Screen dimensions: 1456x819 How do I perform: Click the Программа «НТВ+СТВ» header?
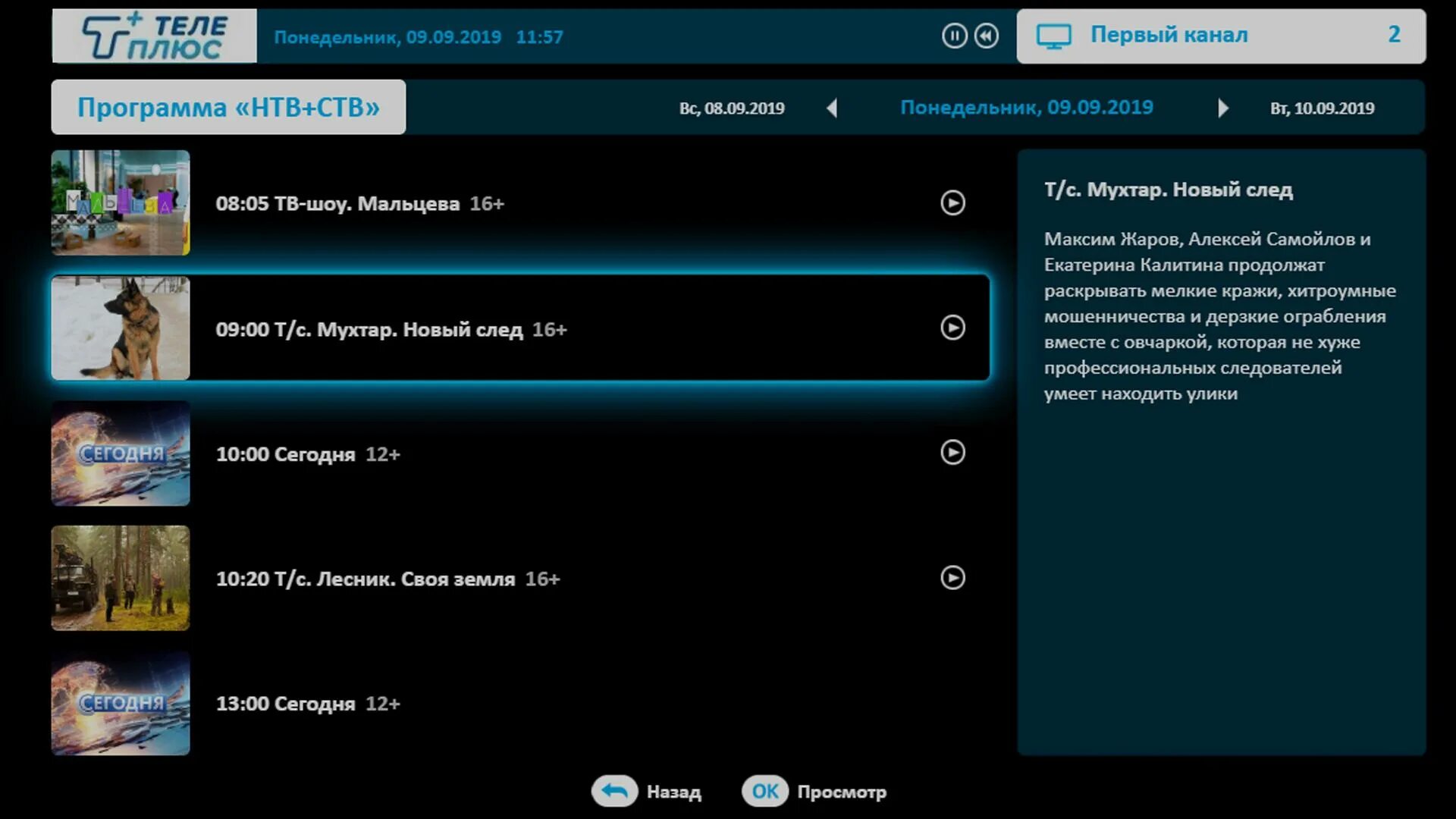click(228, 108)
